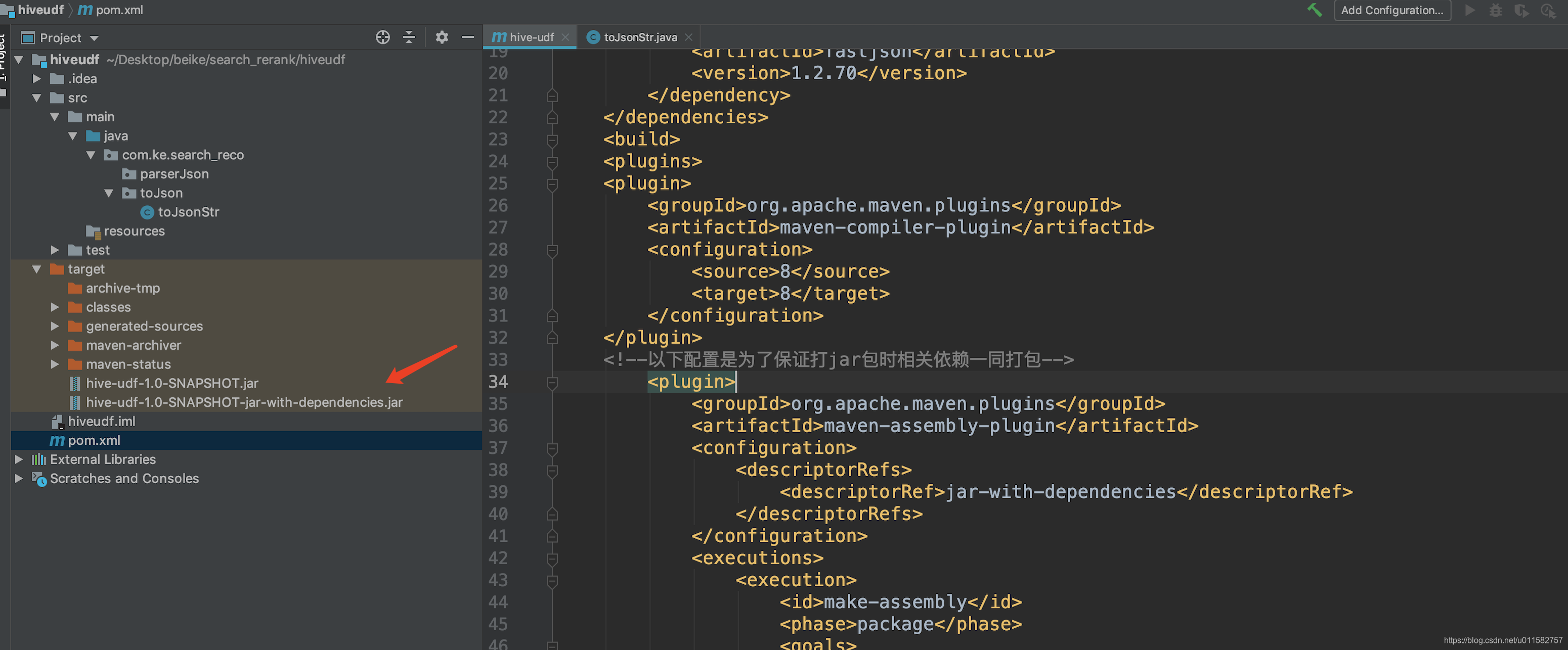
Task: Expand the maven-status folder
Action: (56, 364)
